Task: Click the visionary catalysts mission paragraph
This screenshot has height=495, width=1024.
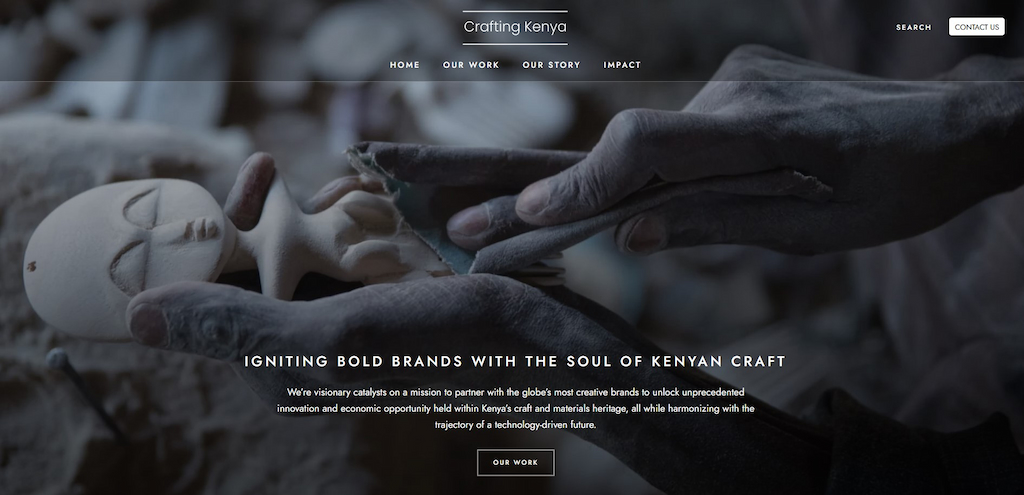Action: pos(515,408)
